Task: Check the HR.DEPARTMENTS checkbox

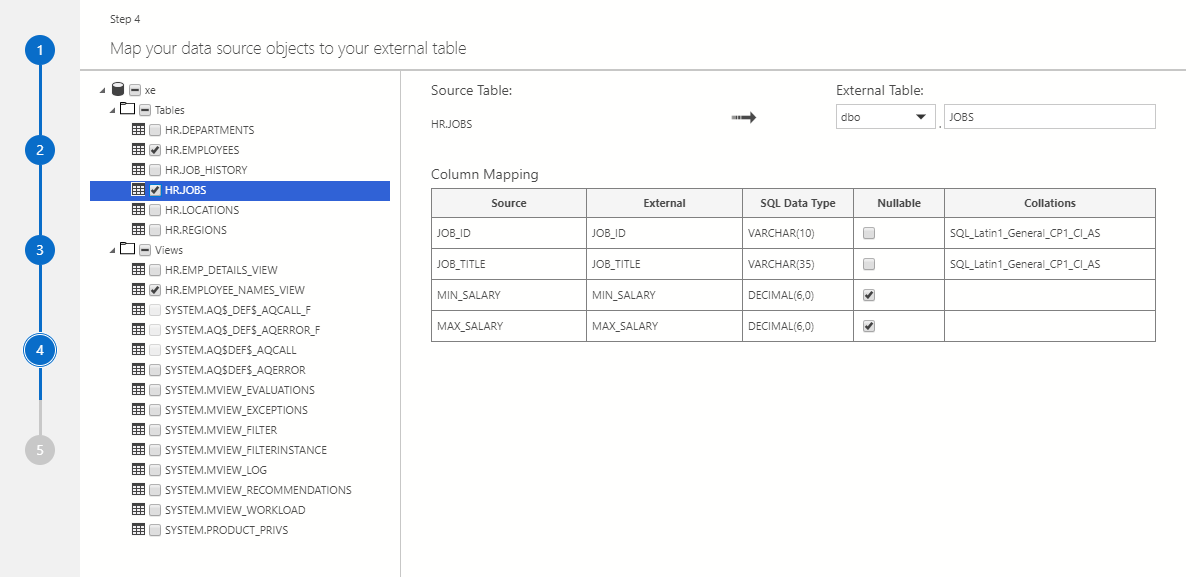Action: point(155,129)
